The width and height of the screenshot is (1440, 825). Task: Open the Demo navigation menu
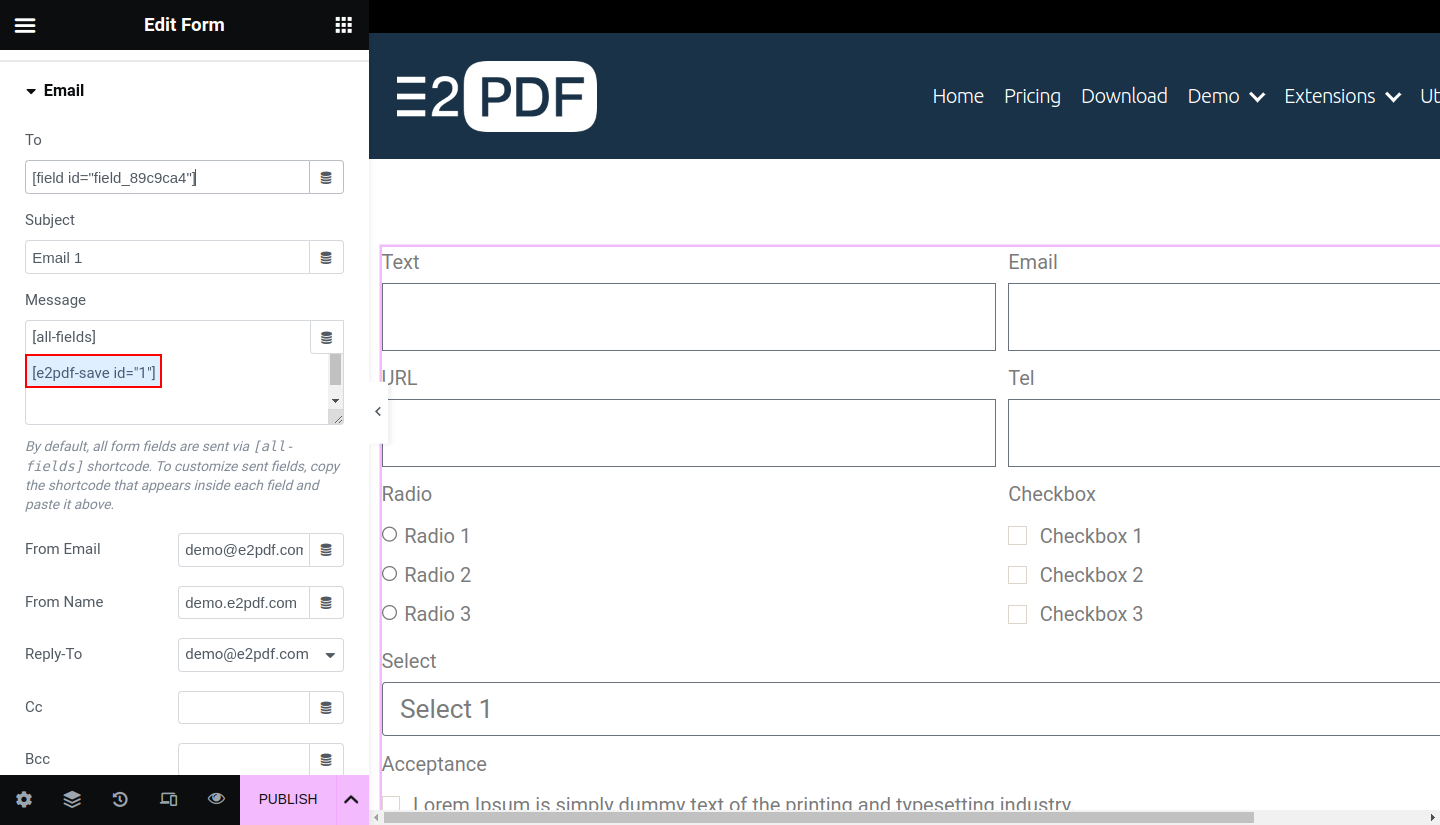coord(1225,96)
